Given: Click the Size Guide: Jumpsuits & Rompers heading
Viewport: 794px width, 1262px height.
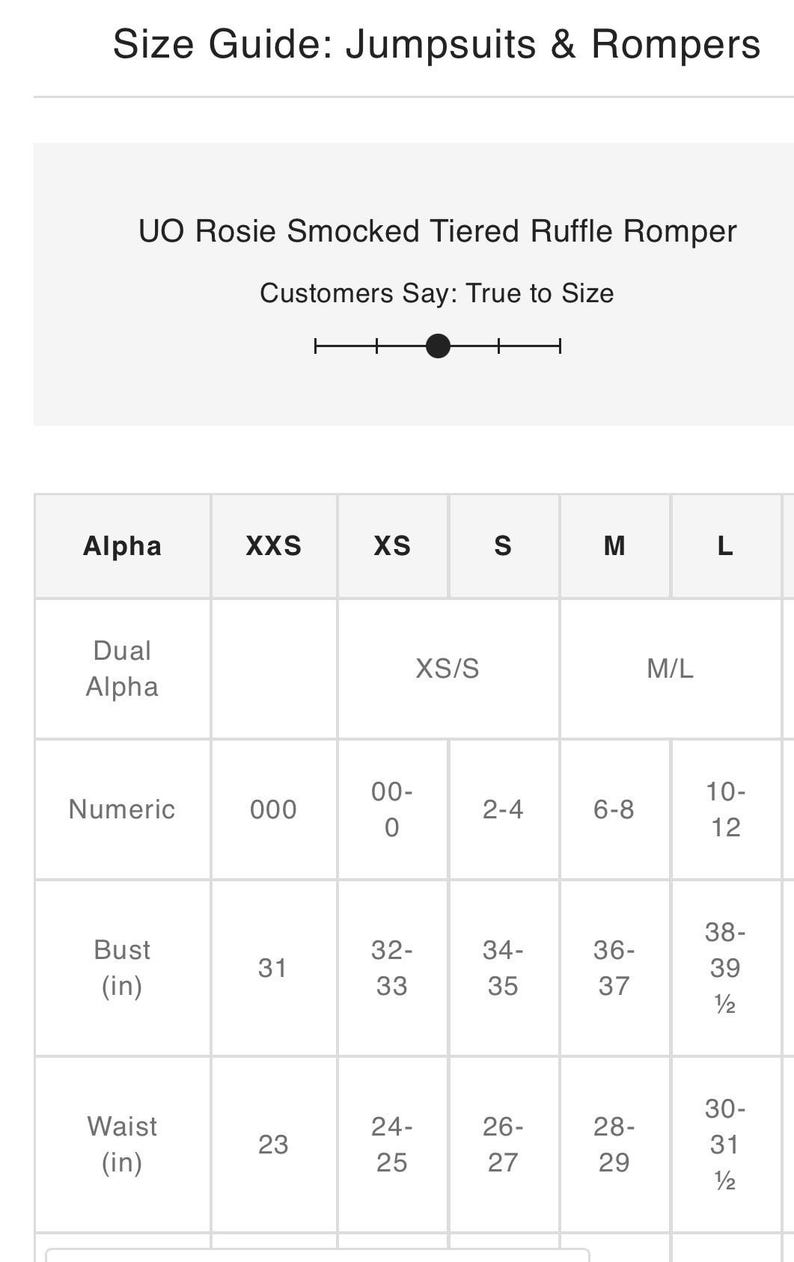Looking at the screenshot, I should point(436,45).
